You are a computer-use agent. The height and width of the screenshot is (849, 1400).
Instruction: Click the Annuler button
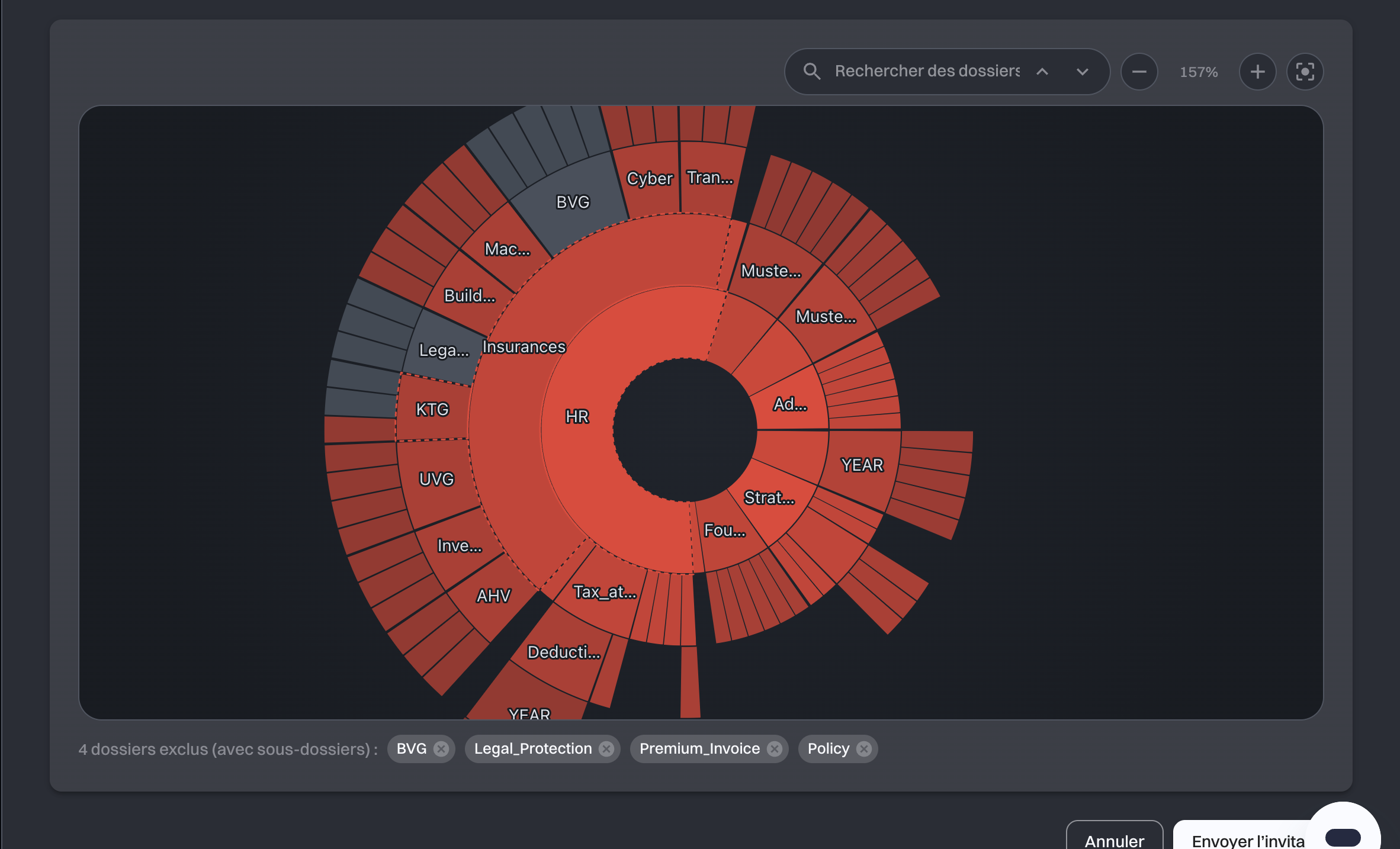(1115, 840)
